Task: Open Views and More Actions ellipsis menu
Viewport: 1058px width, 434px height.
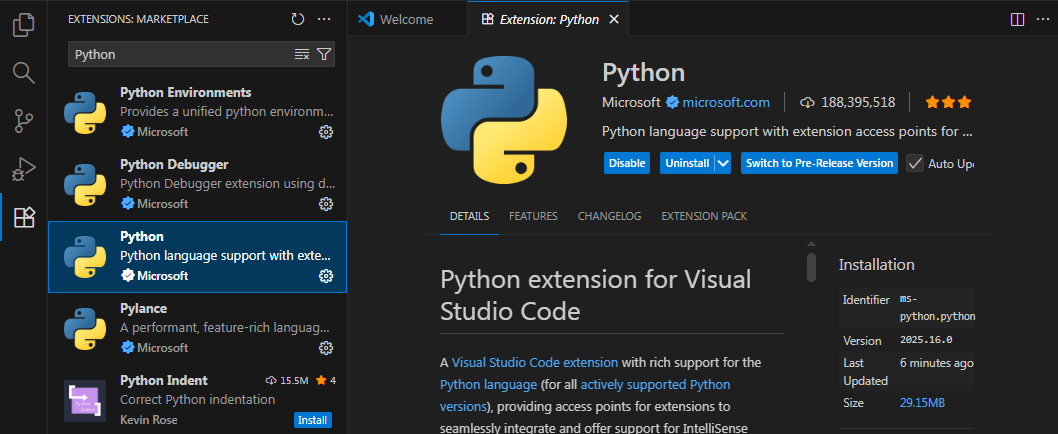Action: (x=324, y=19)
